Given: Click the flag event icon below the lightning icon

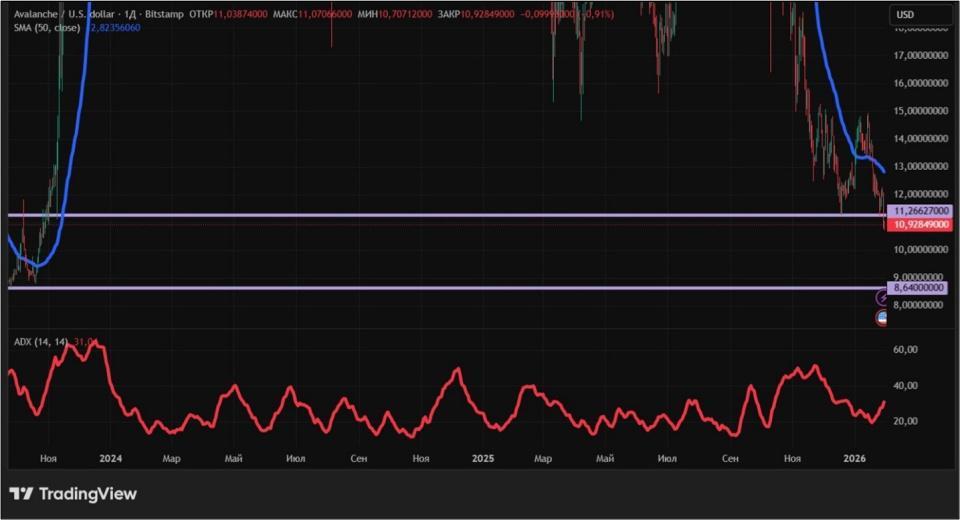Looking at the screenshot, I should [883, 318].
